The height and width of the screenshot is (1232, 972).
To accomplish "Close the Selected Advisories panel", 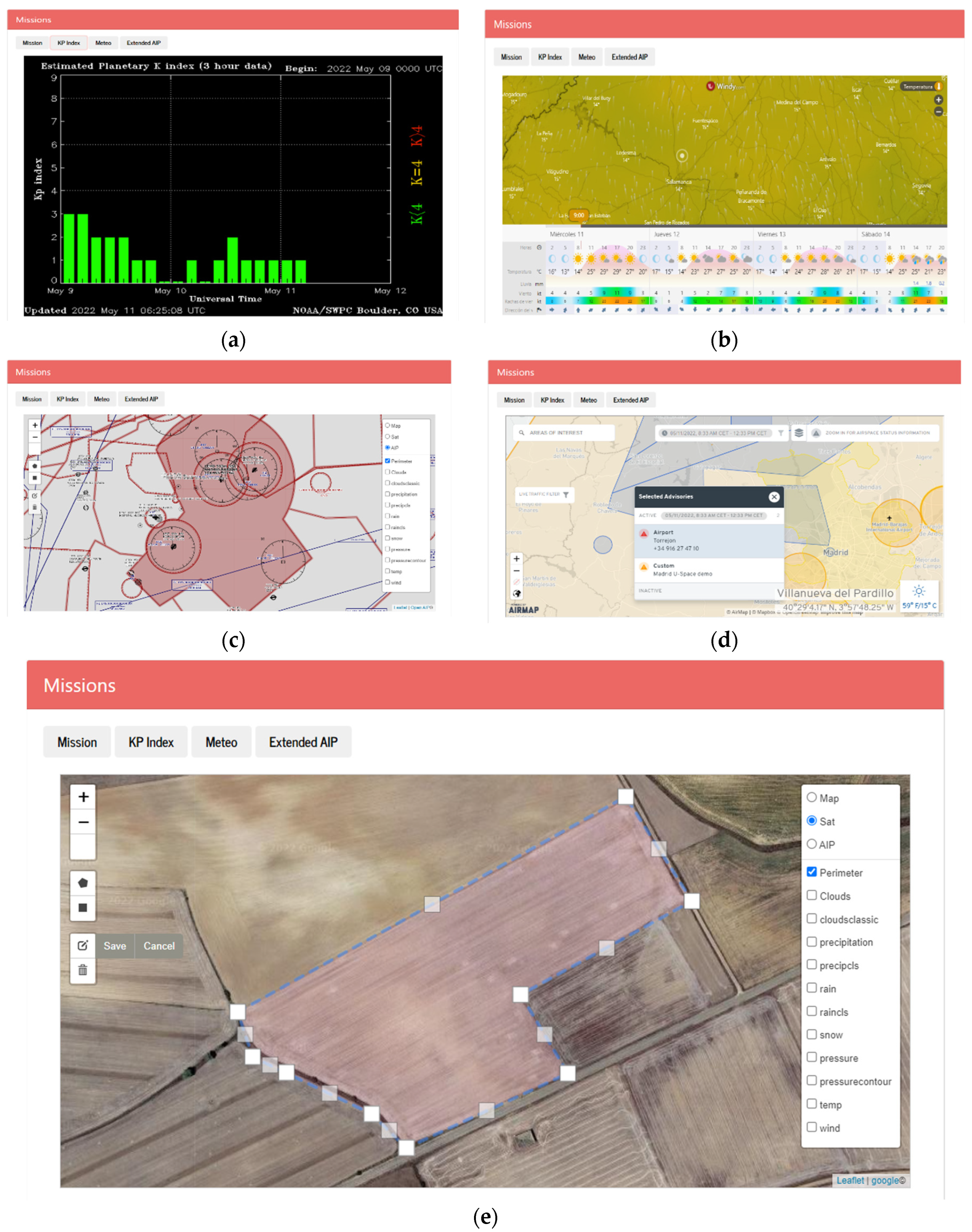I will 774,497.
